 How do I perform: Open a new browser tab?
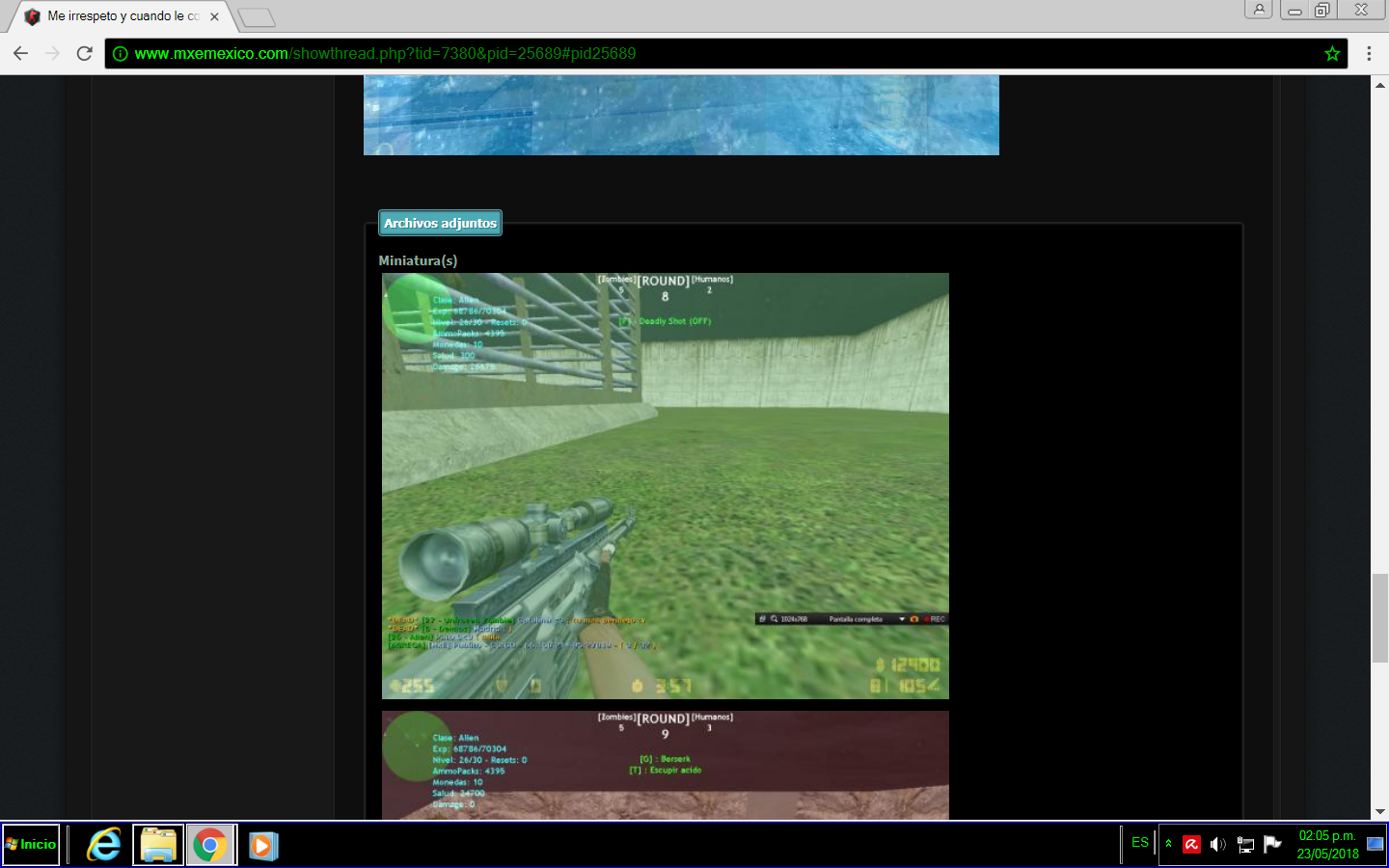(257, 17)
